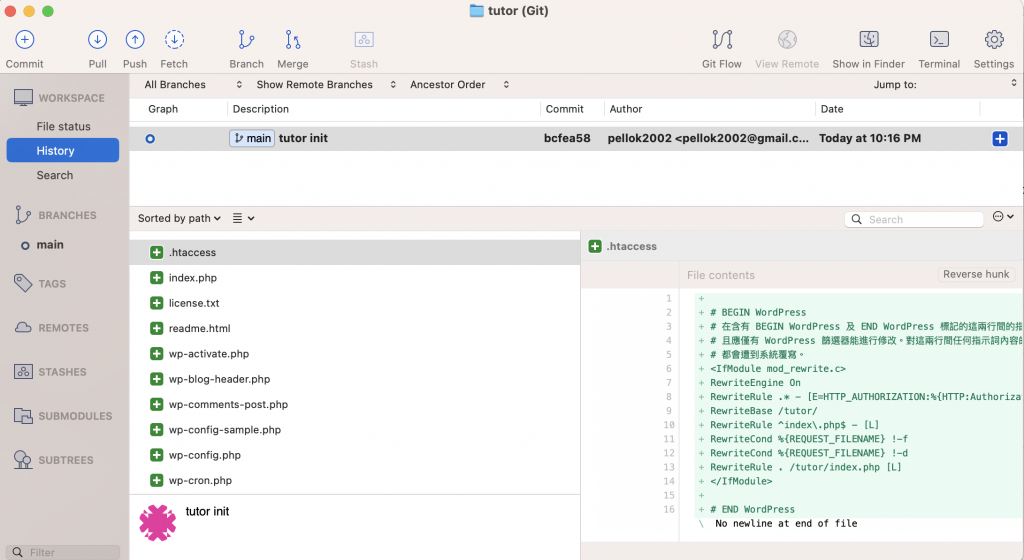Click the sidebar Filter field
Viewport: 1024px width, 560px height.
tap(63, 552)
